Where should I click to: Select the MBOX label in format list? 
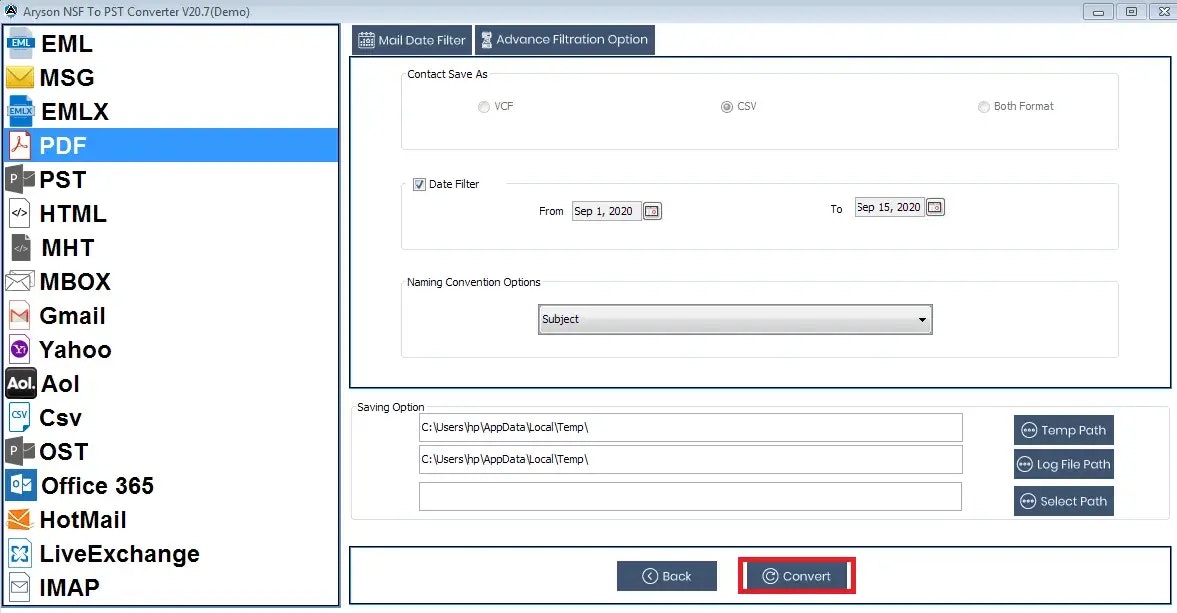(x=75, y=282)
